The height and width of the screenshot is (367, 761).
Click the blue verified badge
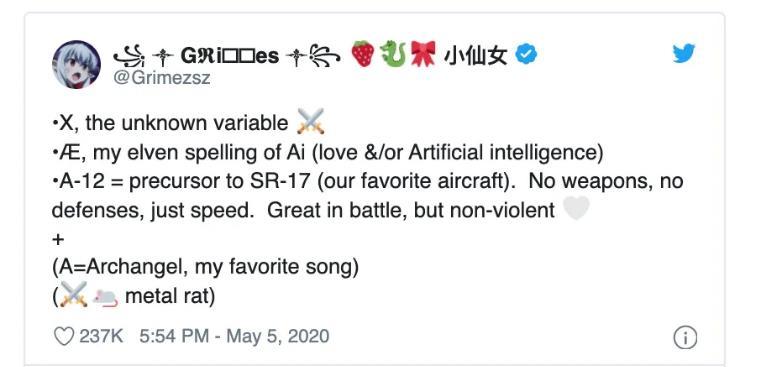[525, 54]
